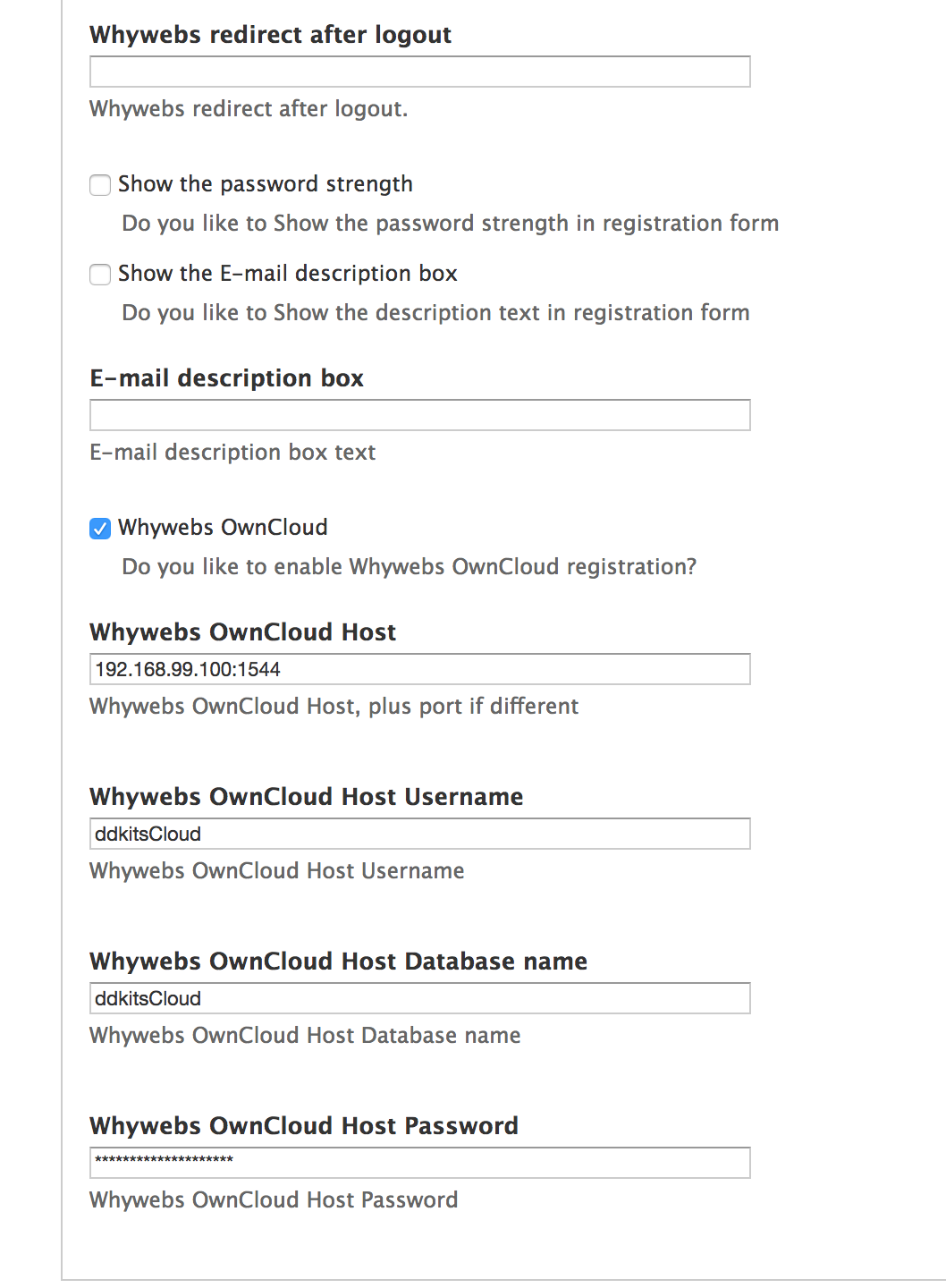
Task: Focus the Whywebs redirect after logout text field
Action: tap(420, 72)
